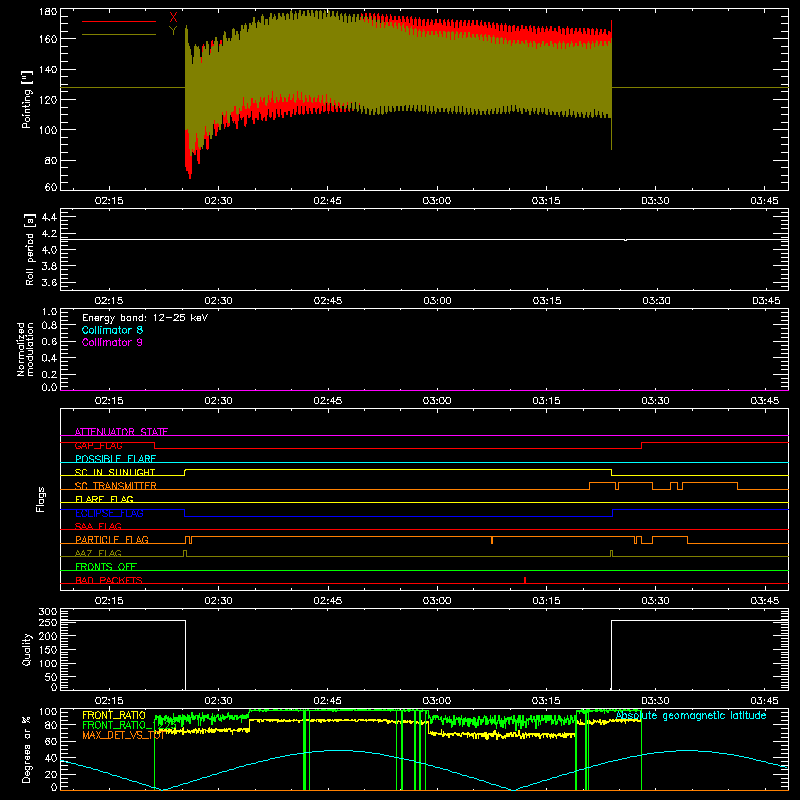Click '03:15' under the Normalized modulation plot

(546, 401)
